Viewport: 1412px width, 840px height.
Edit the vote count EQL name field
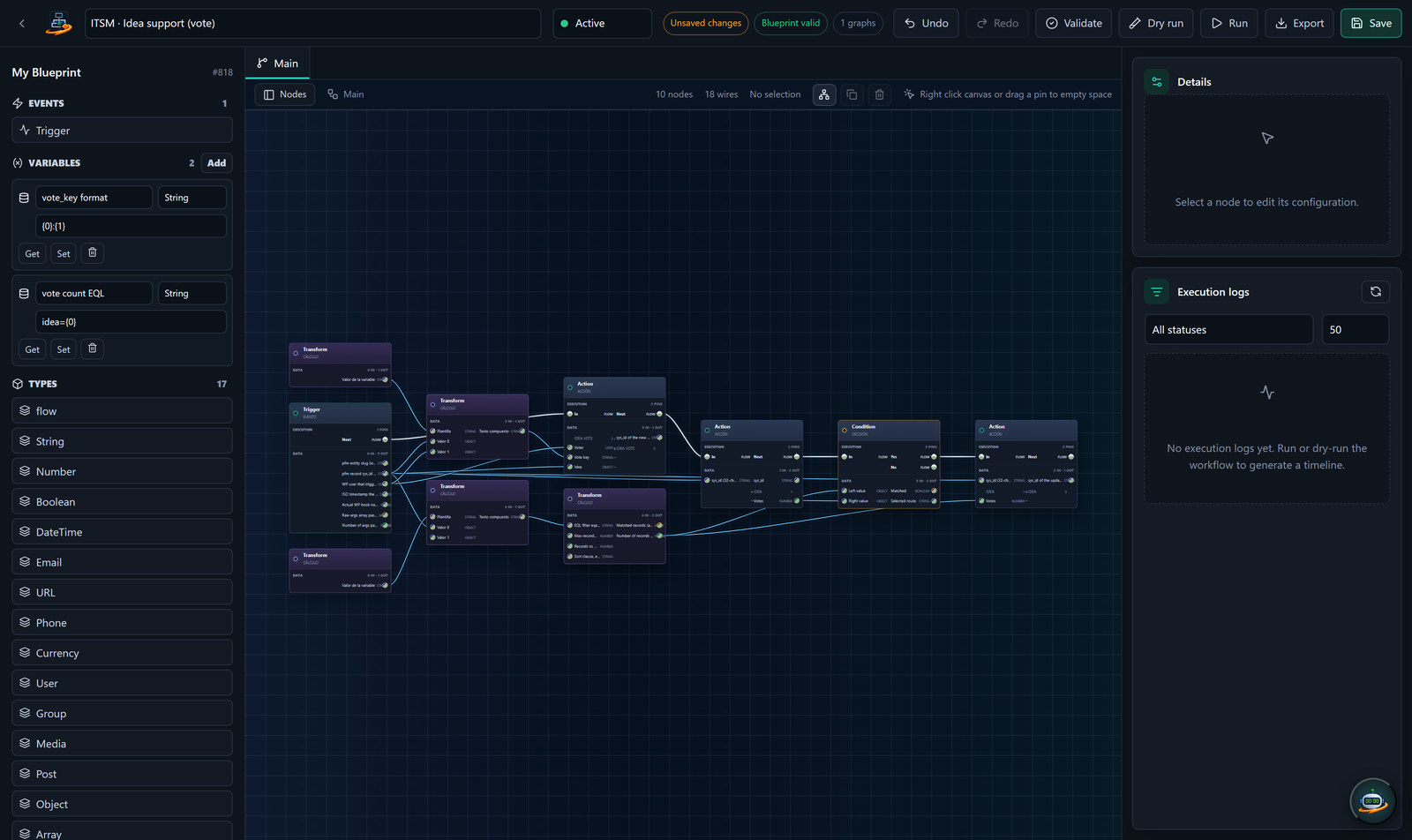click(x=94, y=293)
